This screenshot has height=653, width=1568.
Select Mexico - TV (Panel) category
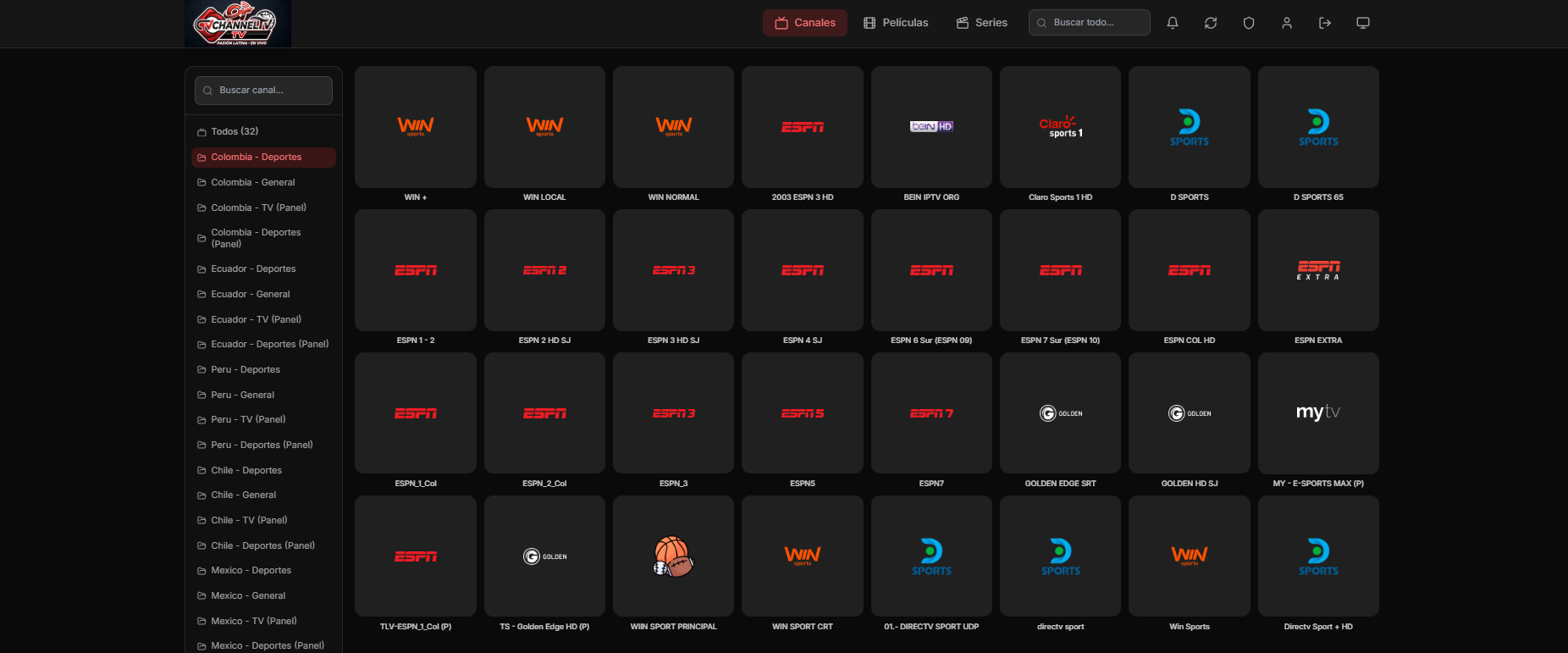click(263, 621)
